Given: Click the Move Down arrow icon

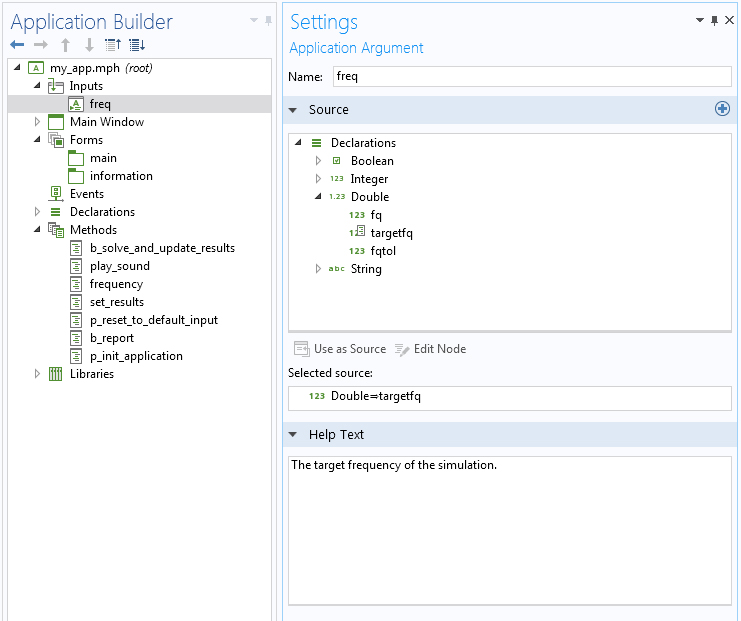Looking at the screenshot, I should pos(89,45).
